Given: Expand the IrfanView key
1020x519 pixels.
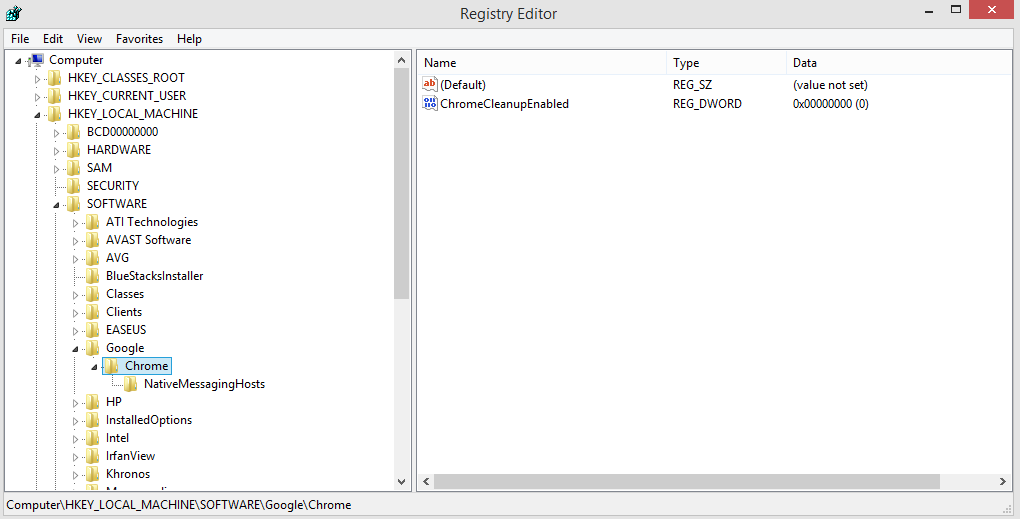Looking at the screenshot, I should pyautogui.click(x=75, y=457).
